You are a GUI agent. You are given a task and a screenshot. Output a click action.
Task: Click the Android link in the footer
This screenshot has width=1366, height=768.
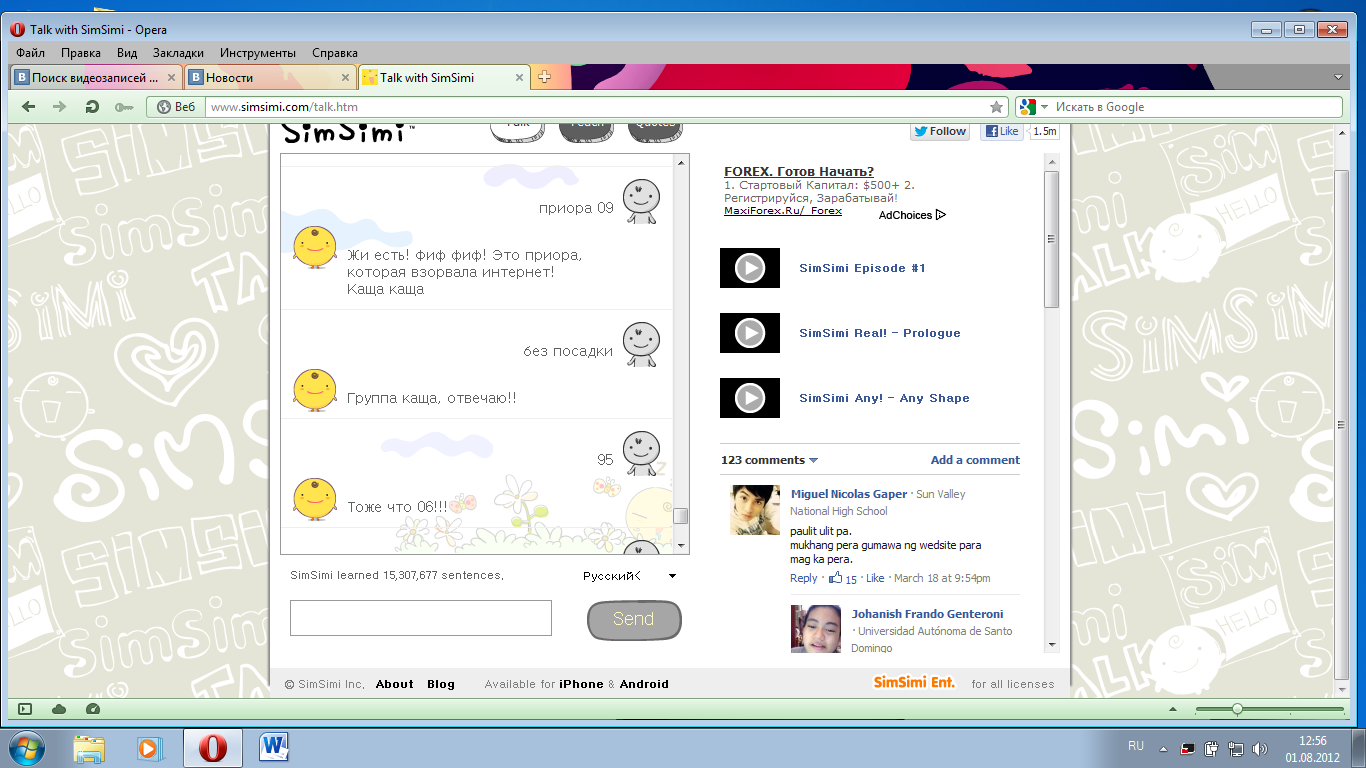tap(644, 684)
